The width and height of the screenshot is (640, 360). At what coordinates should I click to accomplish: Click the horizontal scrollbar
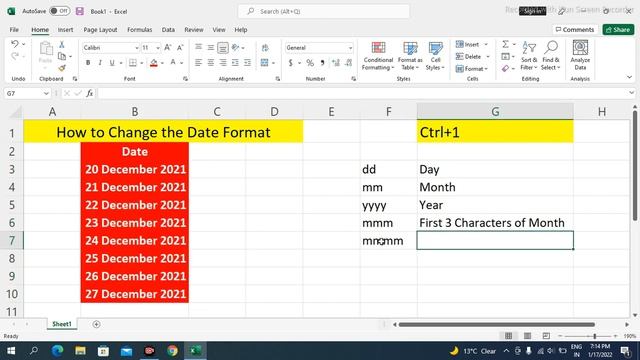(x=496, y=324)
